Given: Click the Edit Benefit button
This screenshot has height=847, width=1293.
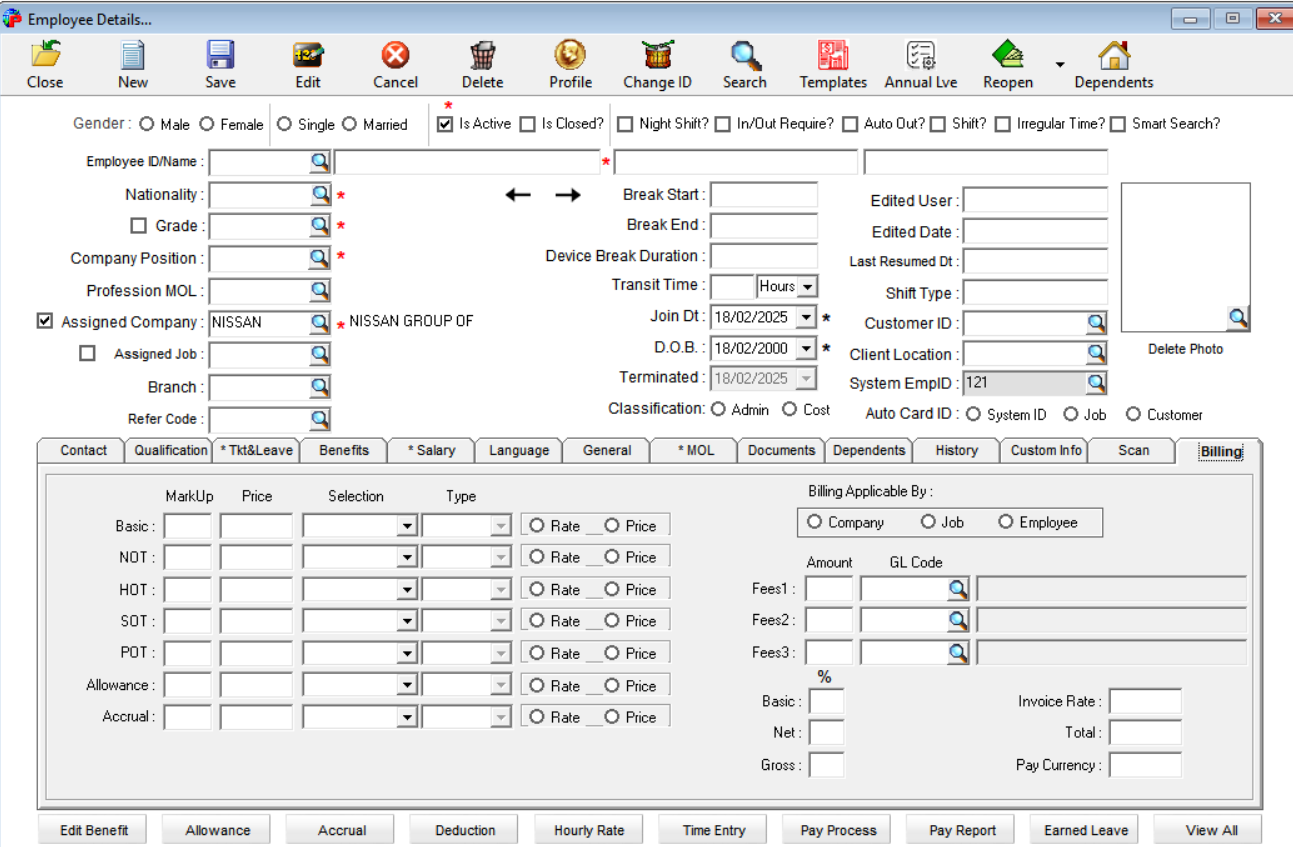Looking at the screenshot, I should coord(94,830).
